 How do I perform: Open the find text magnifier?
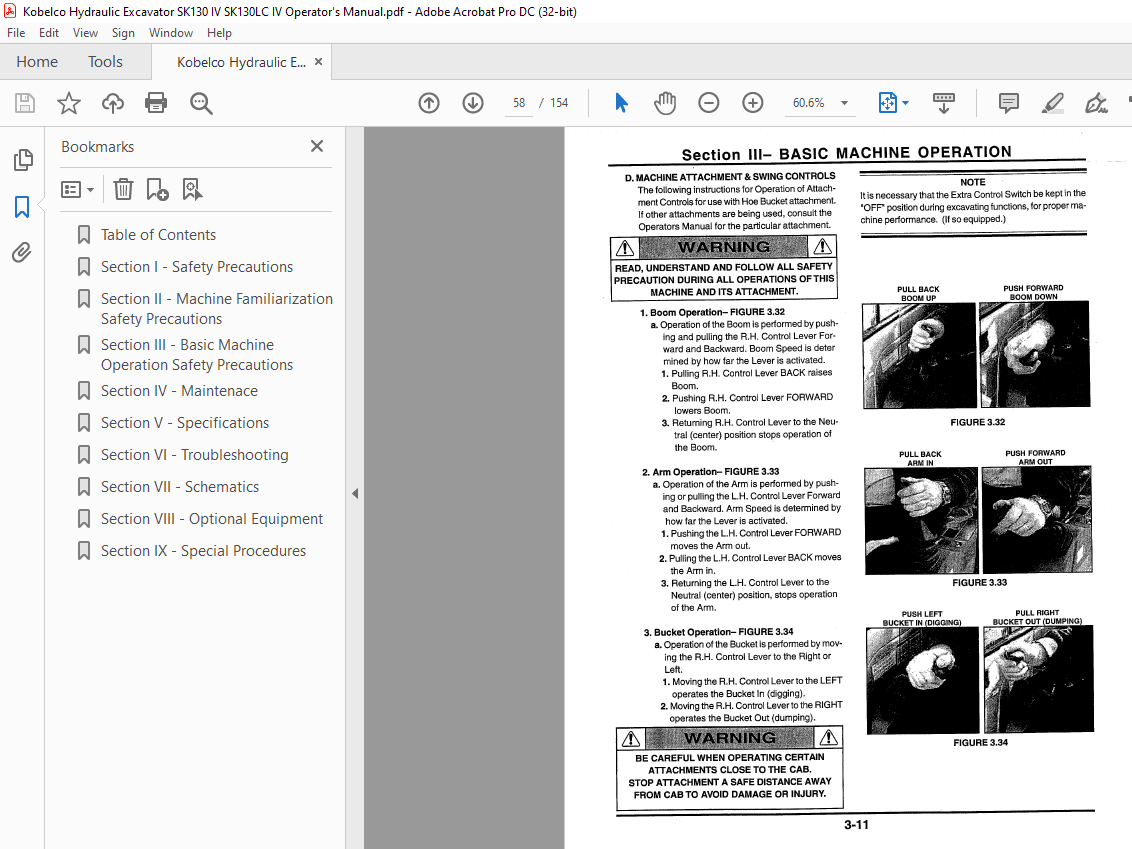201,103
